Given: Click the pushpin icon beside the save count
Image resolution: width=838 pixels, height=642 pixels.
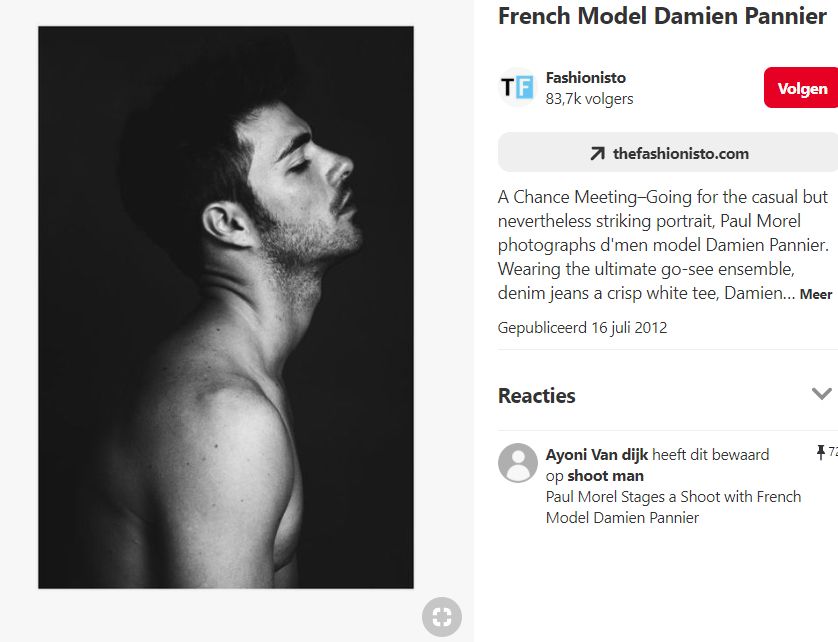Looking at the screenshot, I should click(x=821, y=454).
